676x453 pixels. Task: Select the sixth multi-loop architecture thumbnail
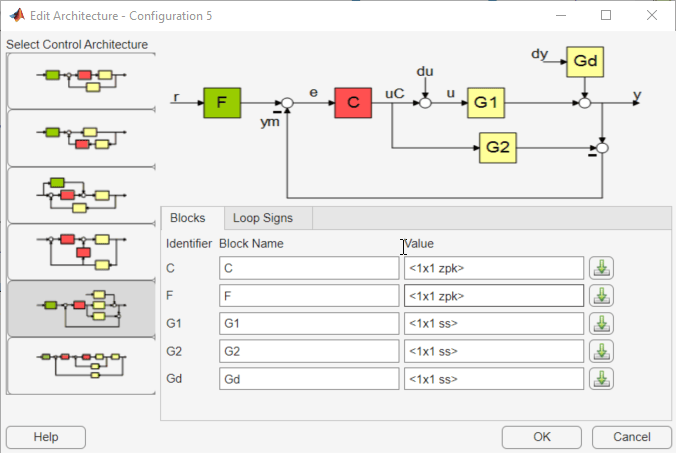(x=81, y=366)
